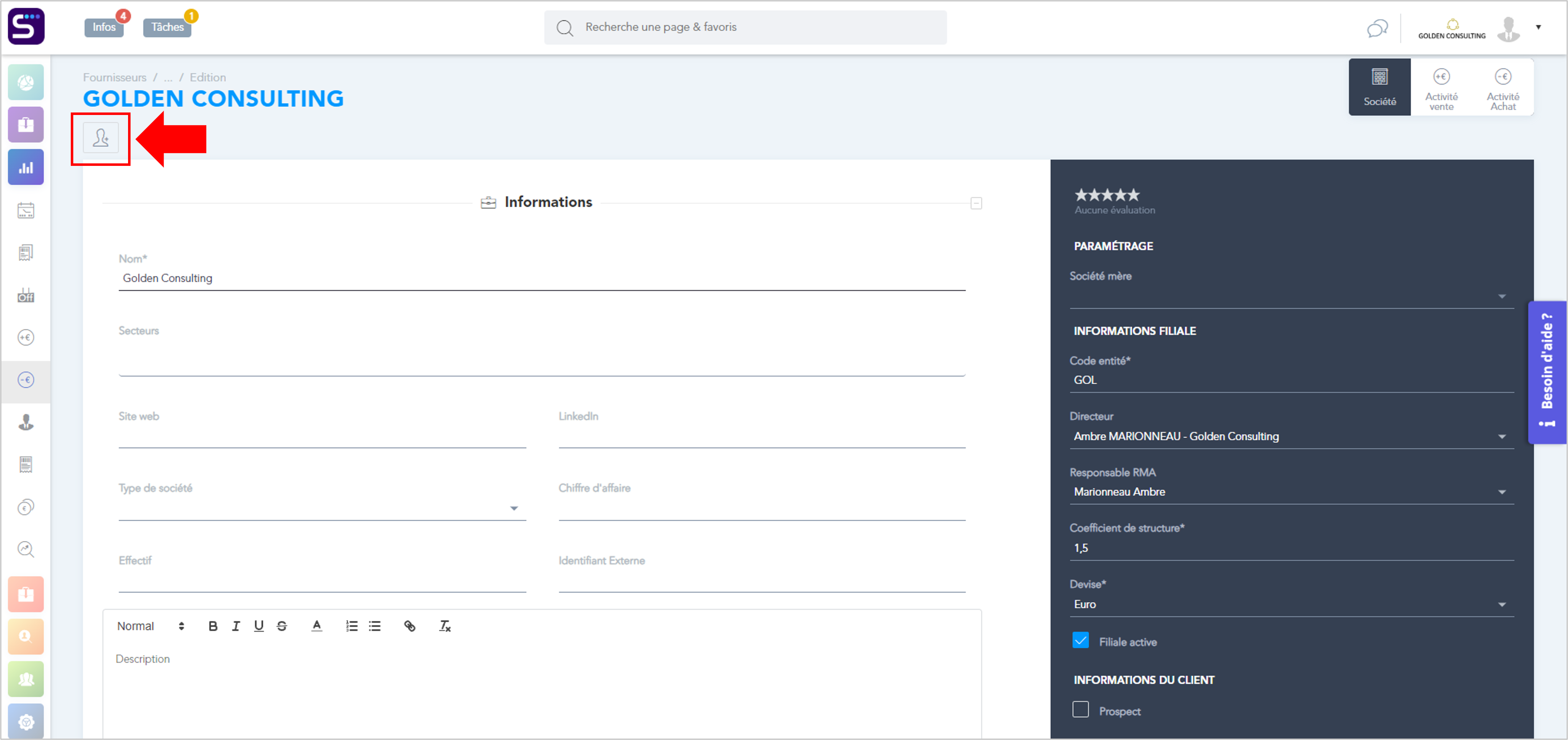Open the Infos notifications button

[x=104, y=27]
